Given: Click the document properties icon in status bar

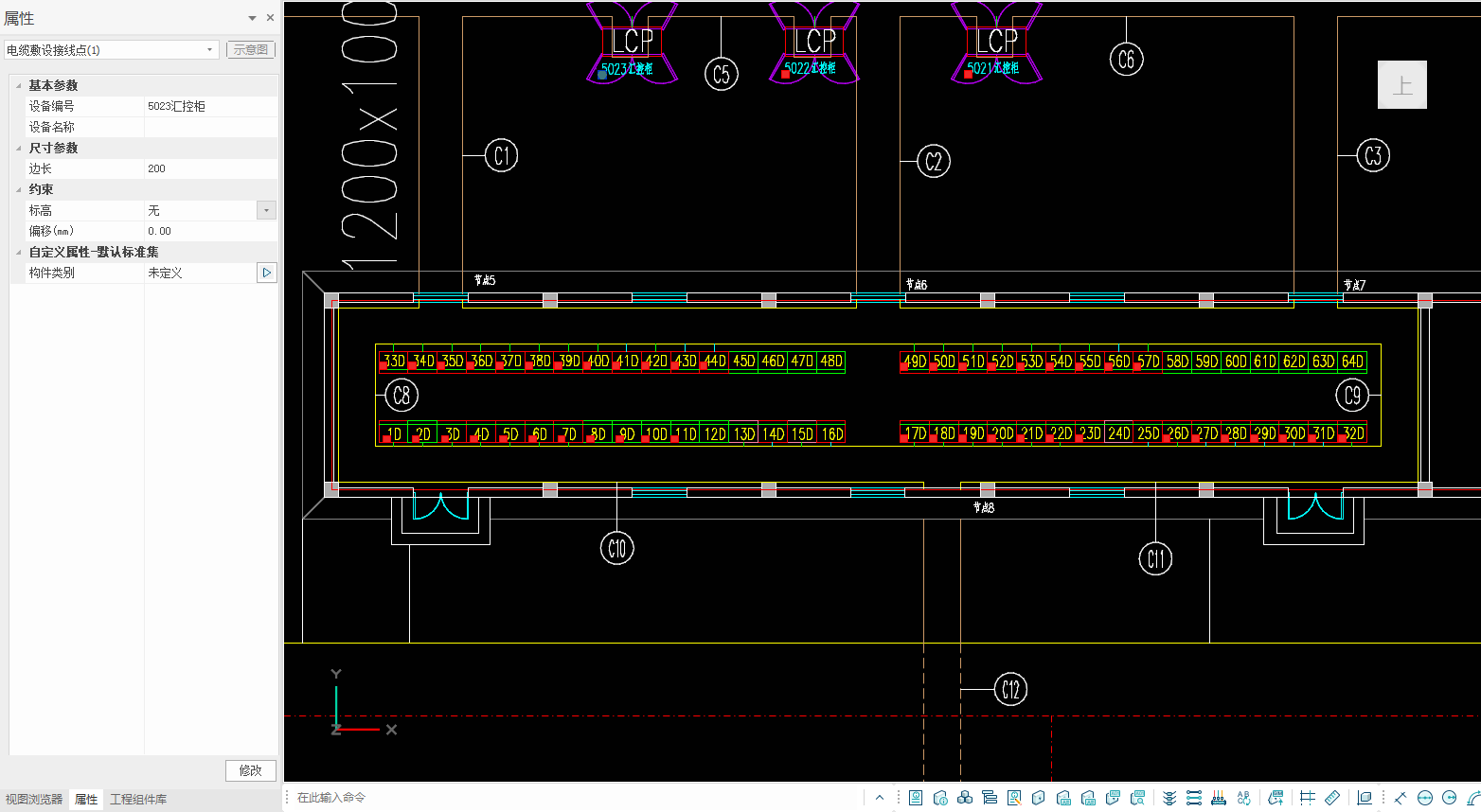Looking at the screenshot, I should [916, 798].
